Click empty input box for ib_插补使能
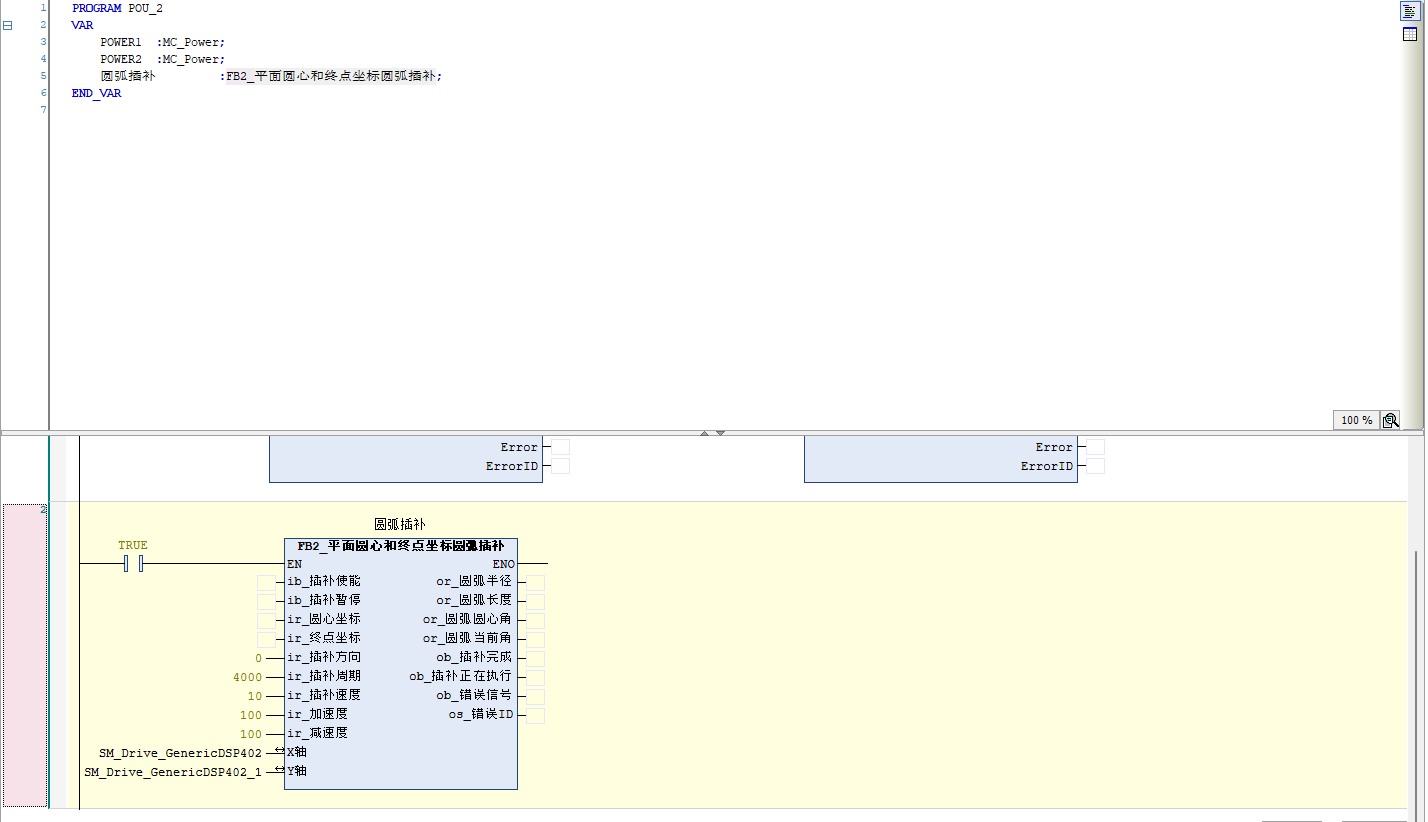The image size is (1428, 822). pyautogui.click(x=266, y=582)
